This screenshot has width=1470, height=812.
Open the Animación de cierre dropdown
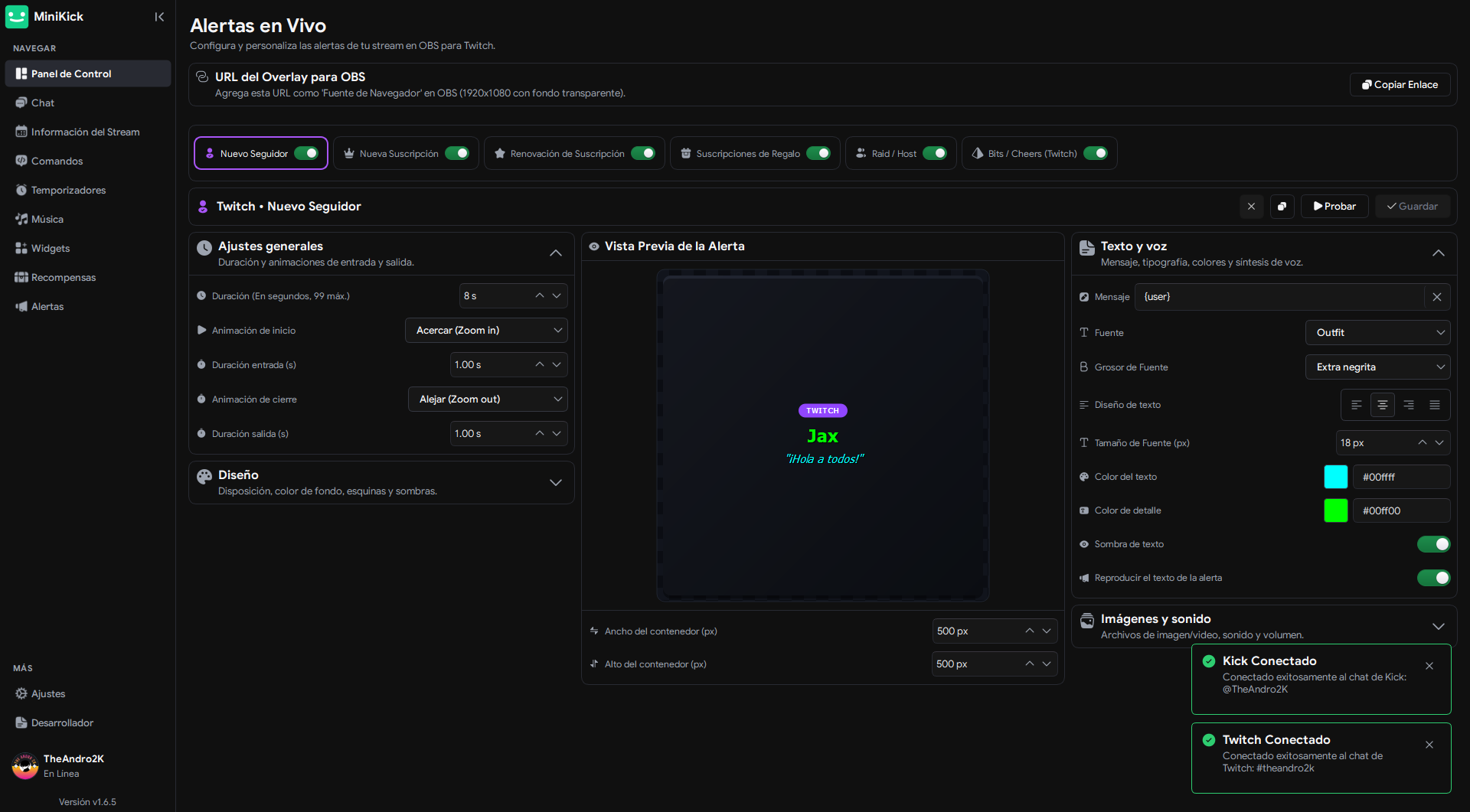point(488,399)
